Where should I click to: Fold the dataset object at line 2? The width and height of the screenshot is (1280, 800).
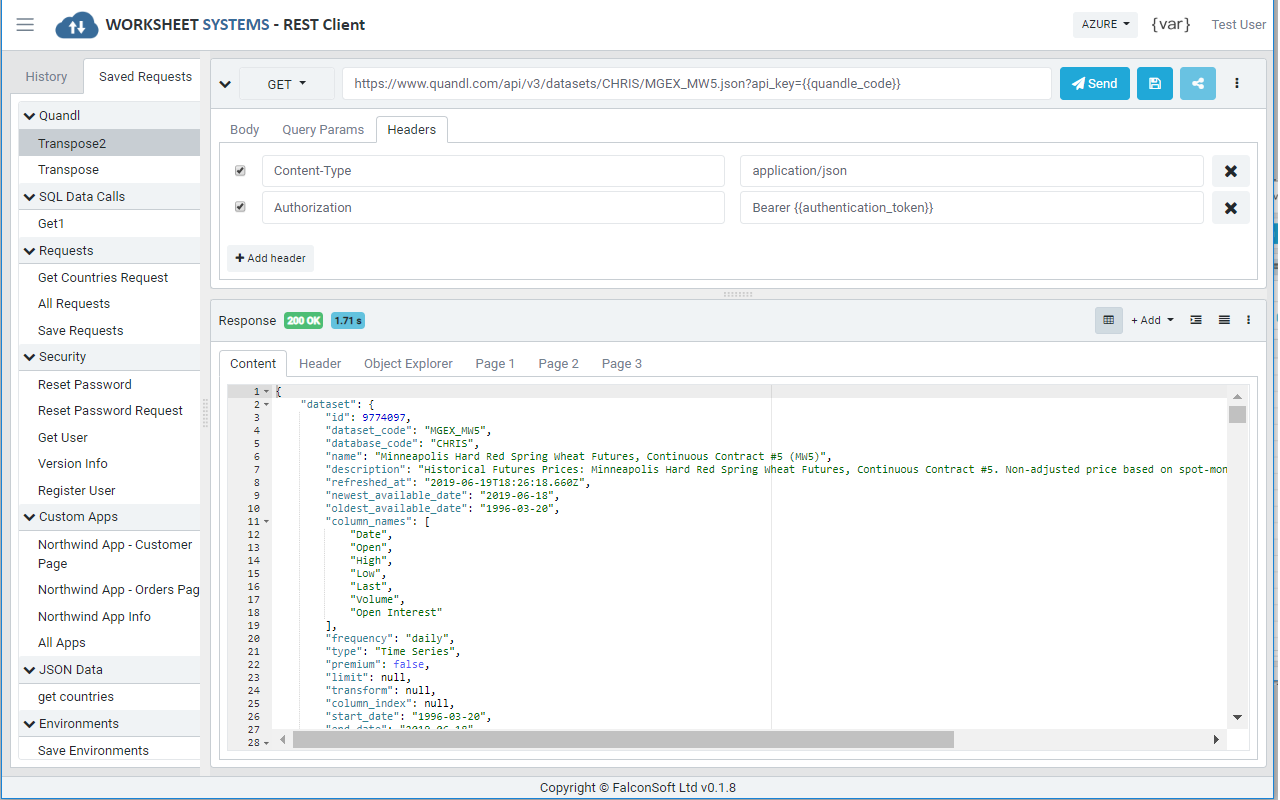click(x=266, y=404)
